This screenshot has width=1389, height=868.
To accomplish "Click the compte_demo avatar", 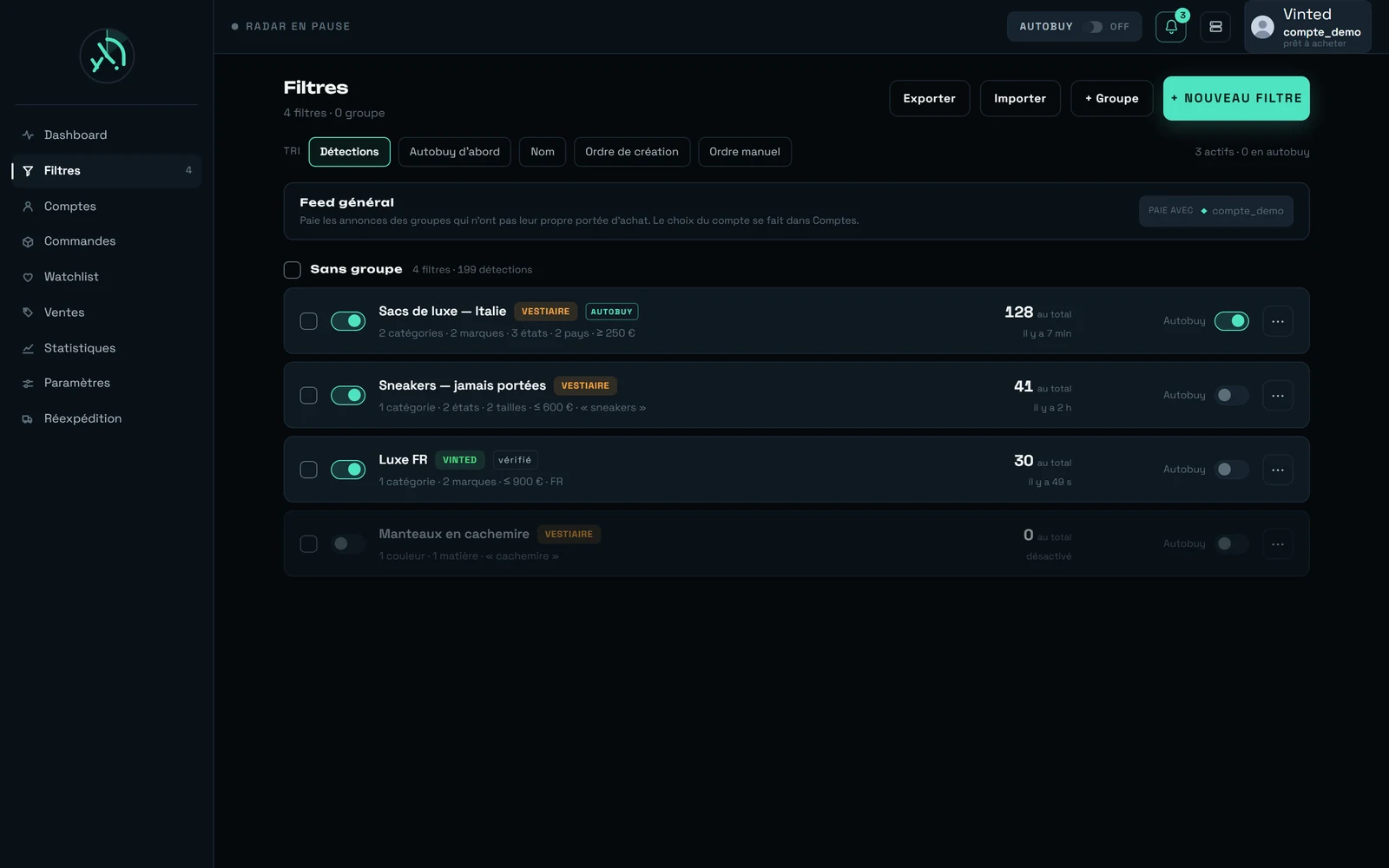I will 1262,27.
